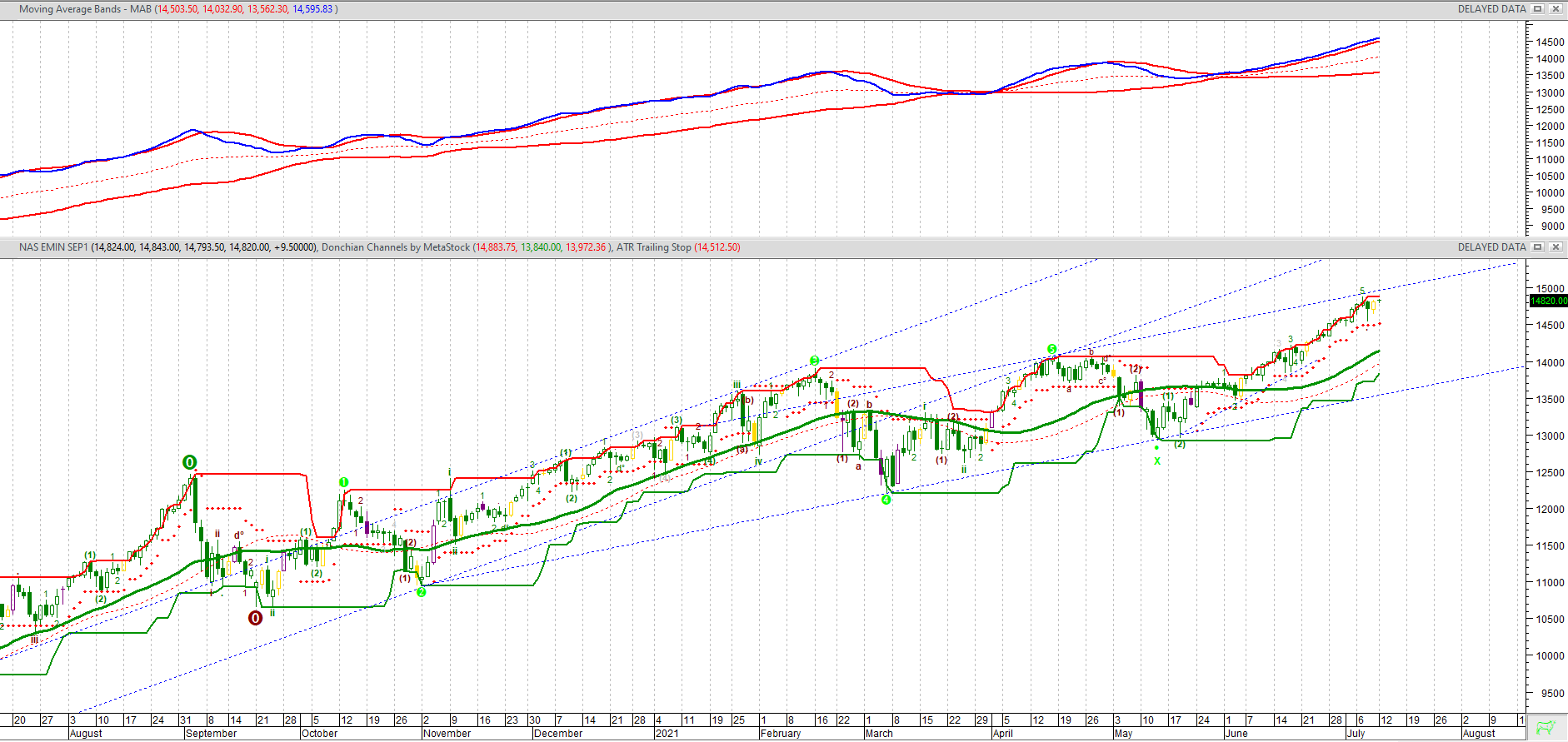This screenshot has width=1568, height=742.
Task: Click the February month label on date axis
Action: coord(780,734)
